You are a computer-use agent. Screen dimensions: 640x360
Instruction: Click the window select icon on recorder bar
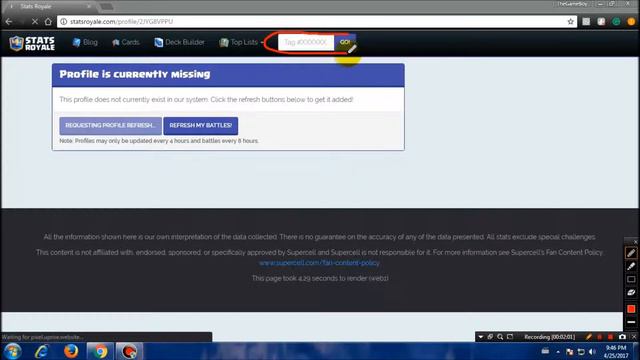tap(490, 337)
